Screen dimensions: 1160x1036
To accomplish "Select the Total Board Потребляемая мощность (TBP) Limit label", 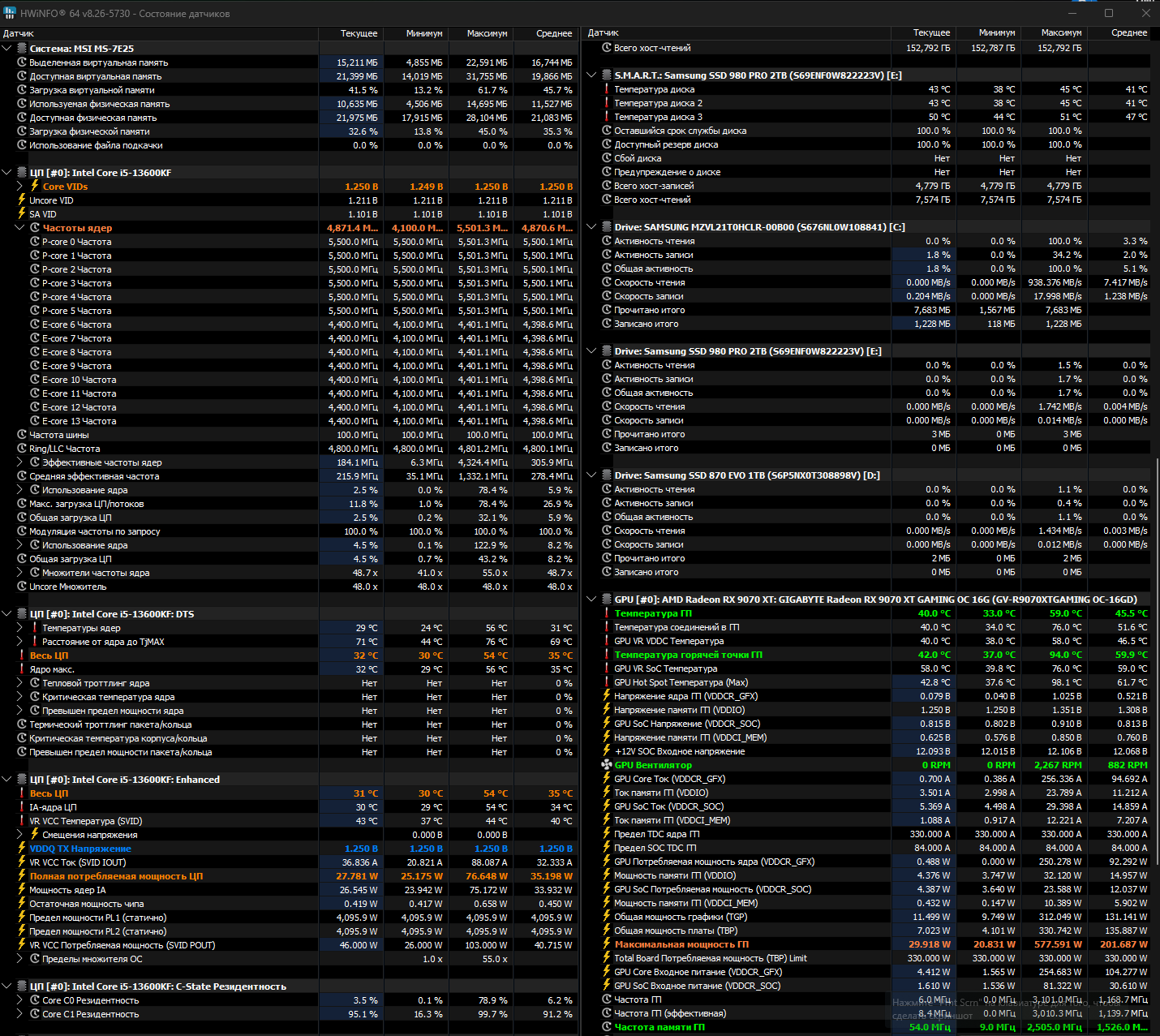I will [x=711, y=958].
